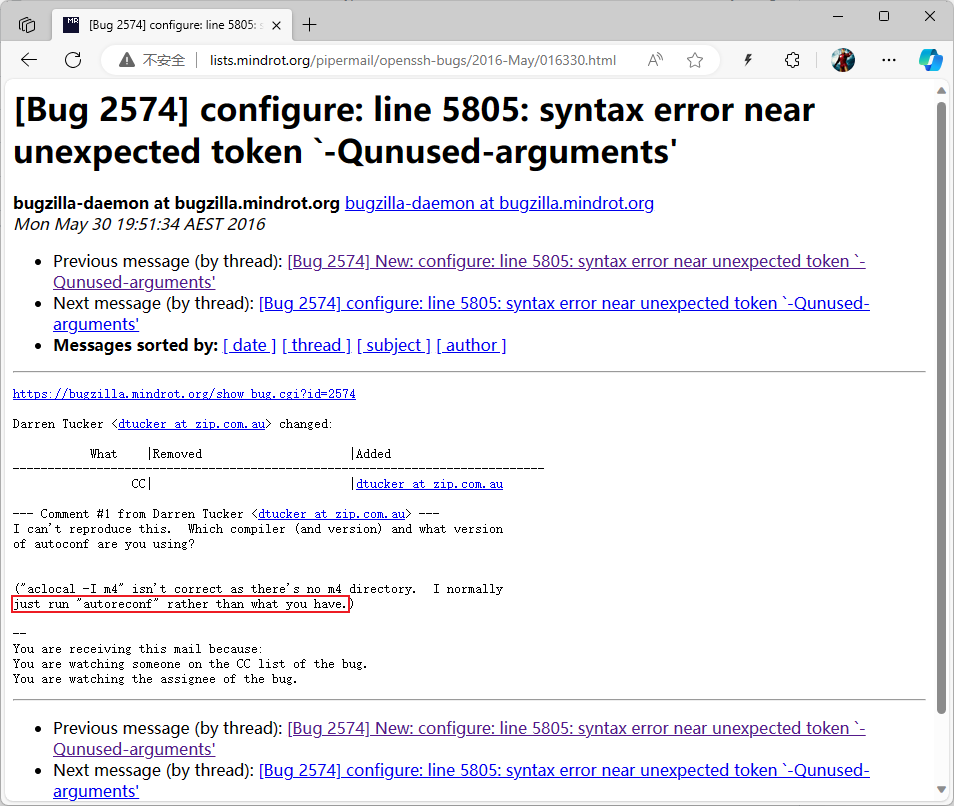Open the tab actions workspace icon
This screenshot has height=806, width=954.
[x=27, y=24]
